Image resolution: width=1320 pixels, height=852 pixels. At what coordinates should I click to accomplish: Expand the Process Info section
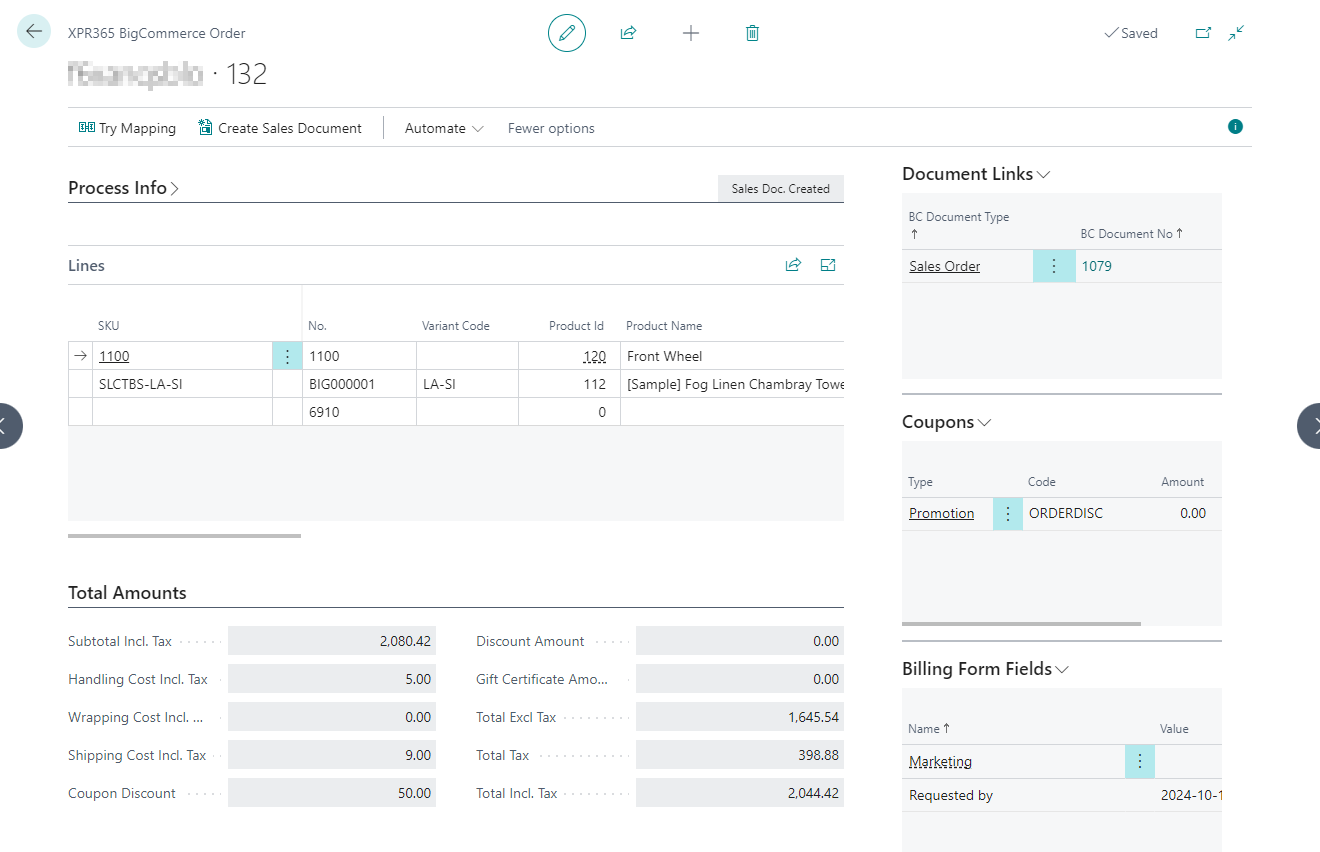click(124, 188)
